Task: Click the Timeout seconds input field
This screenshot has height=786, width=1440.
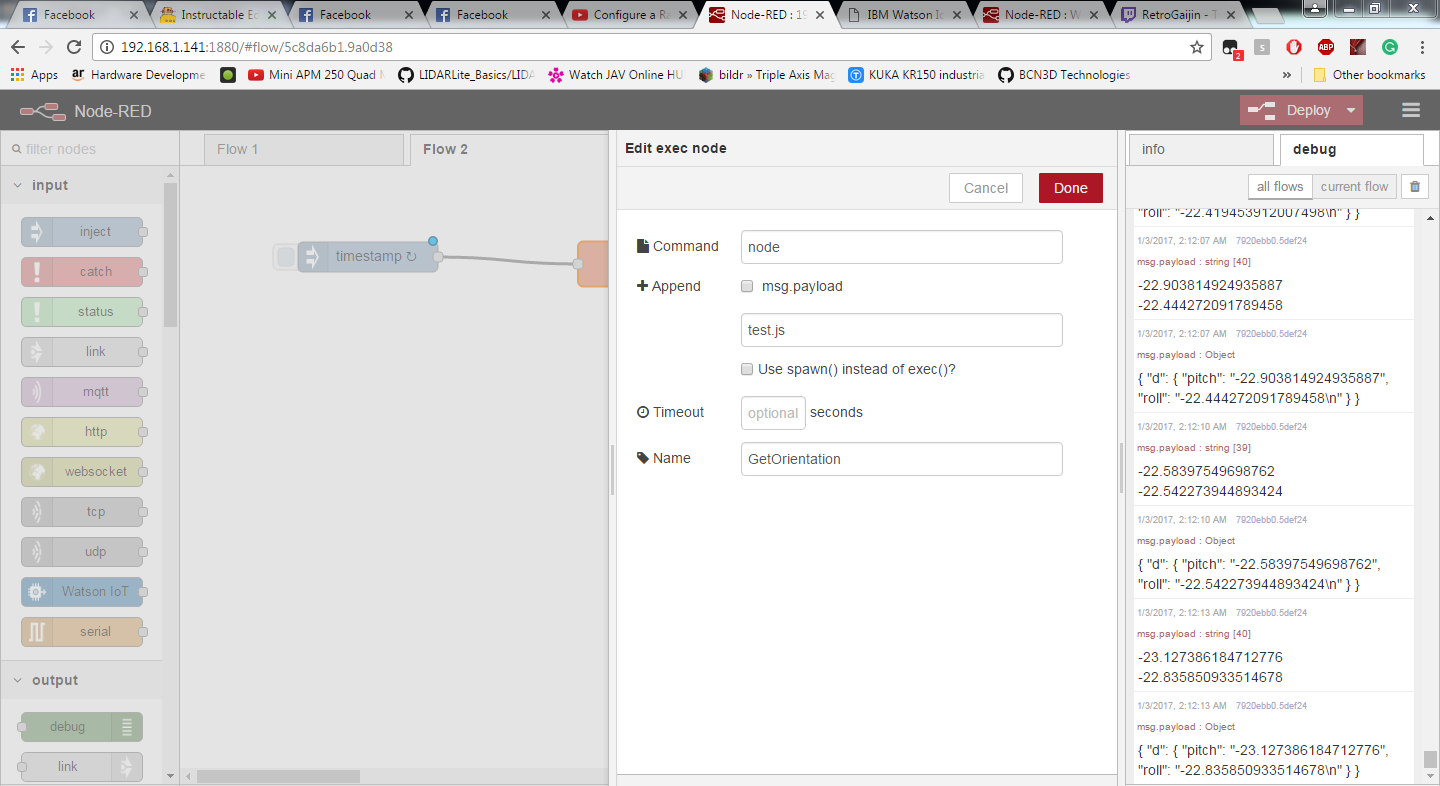Action: (x=773, y=413)
